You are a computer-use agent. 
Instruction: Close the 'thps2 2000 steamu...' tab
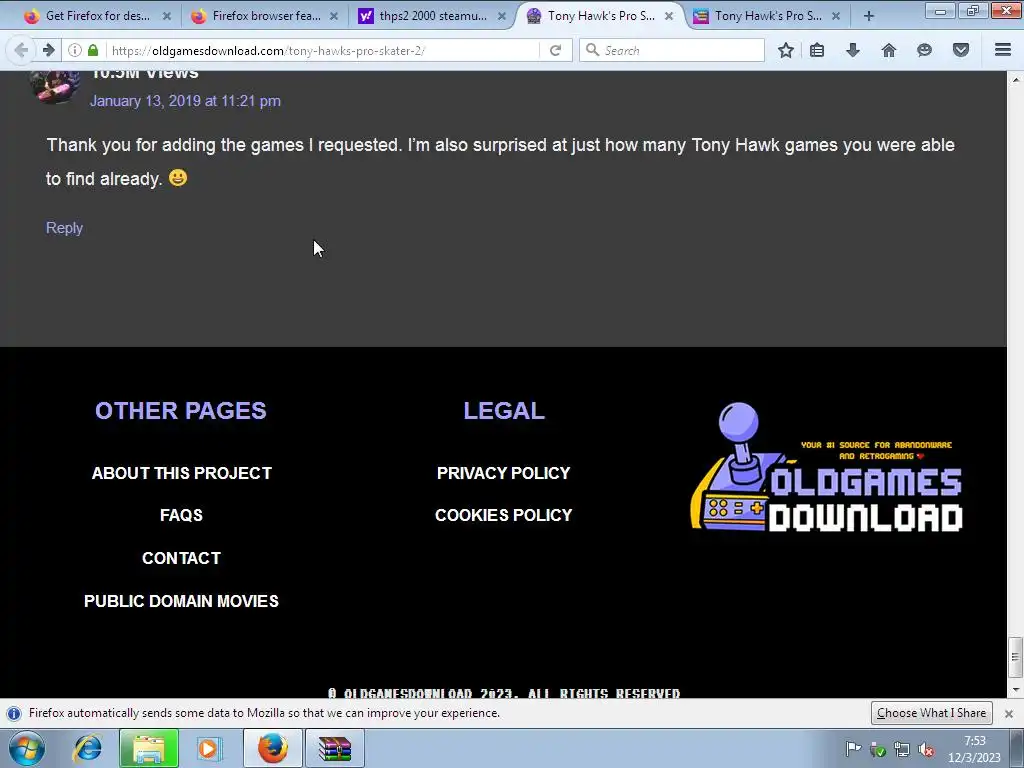pos(502,16)
